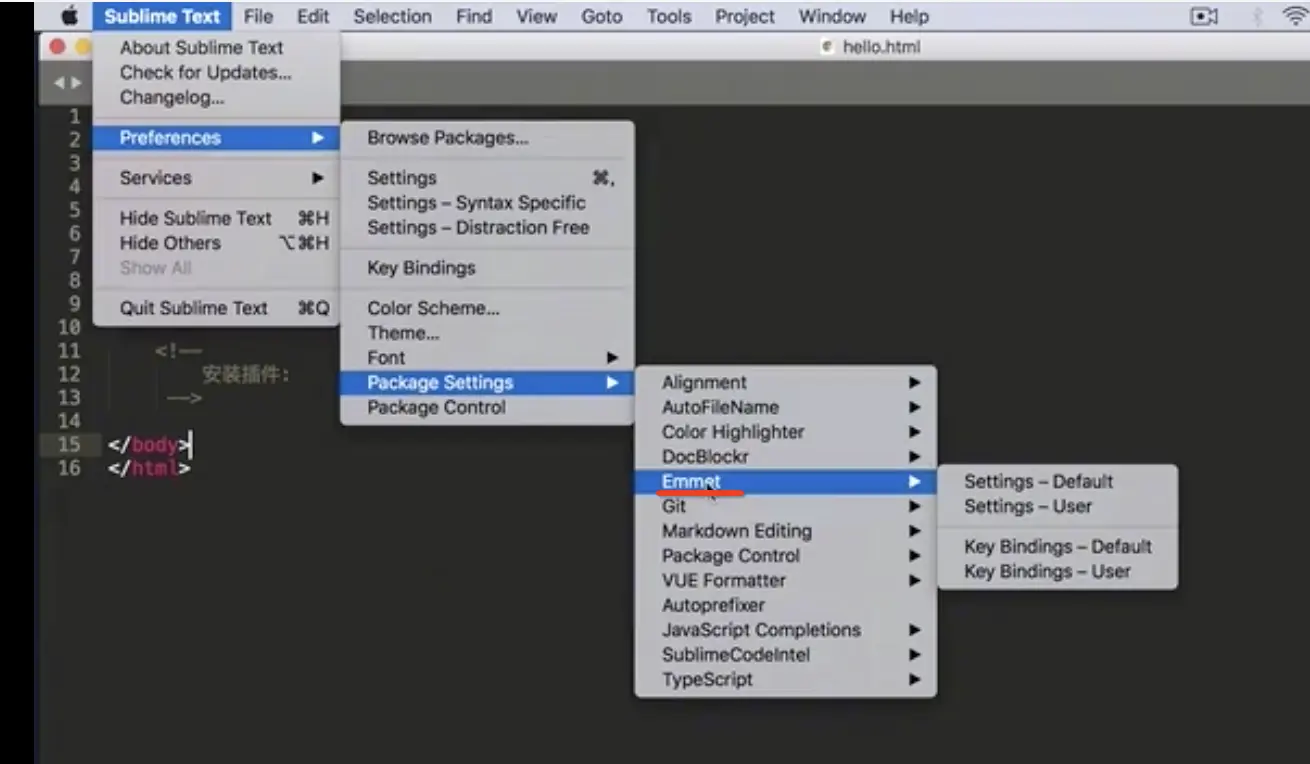Choose Theme option

[487, 333]
